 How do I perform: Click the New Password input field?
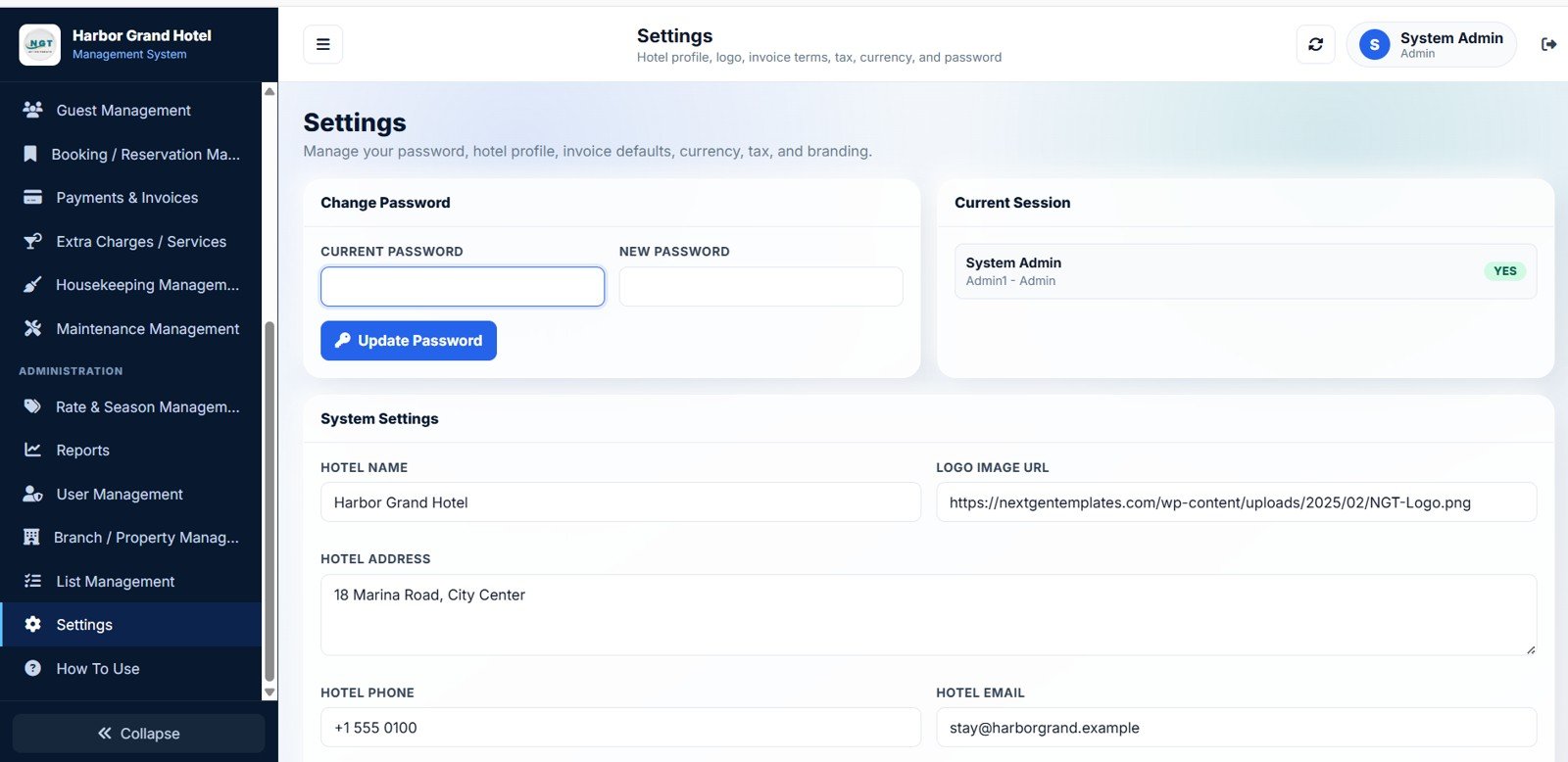click(760, 286)
